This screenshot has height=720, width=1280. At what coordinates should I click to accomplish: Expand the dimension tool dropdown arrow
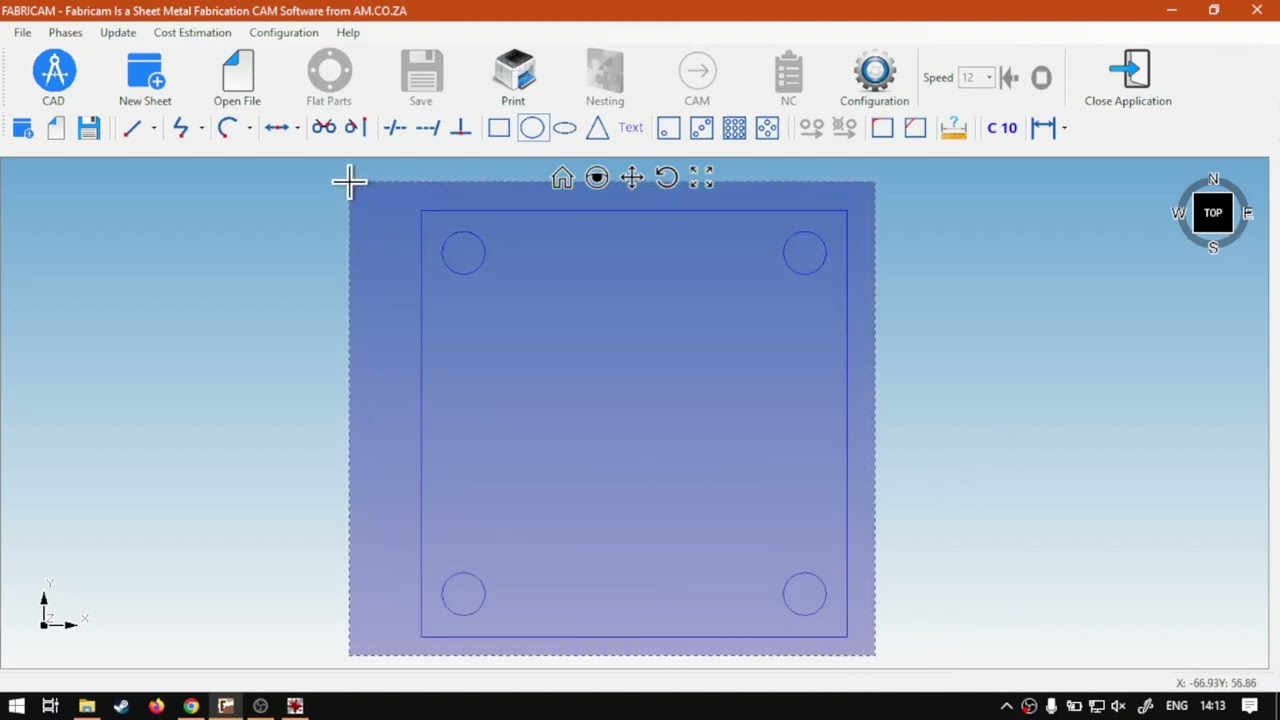(x=1064, y=128)
